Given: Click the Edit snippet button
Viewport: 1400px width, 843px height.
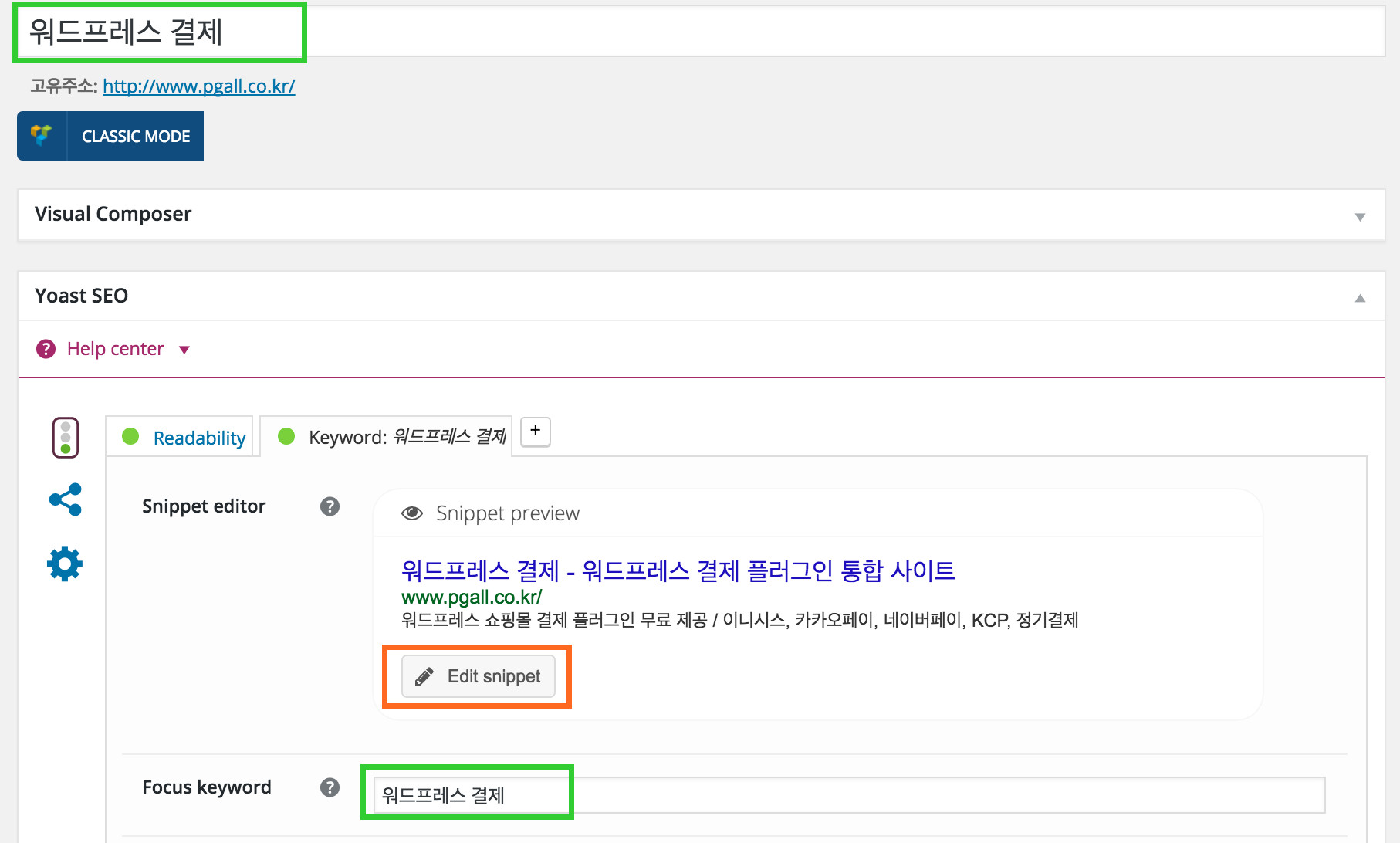Looking at the screenshot, I should coord(479,676).
